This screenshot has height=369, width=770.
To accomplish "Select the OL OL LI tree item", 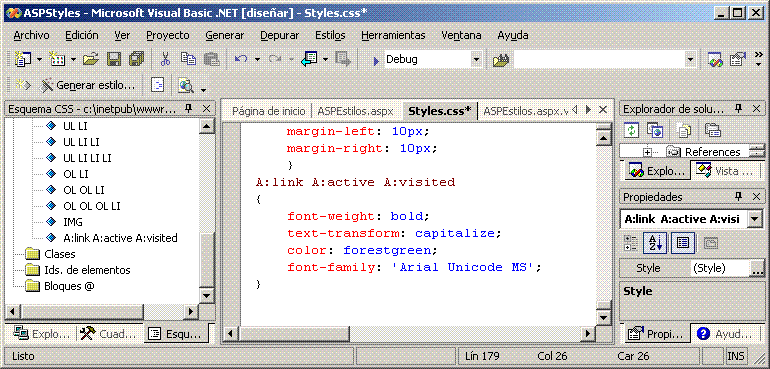I will pyautogui.click(x=84, y=190).
